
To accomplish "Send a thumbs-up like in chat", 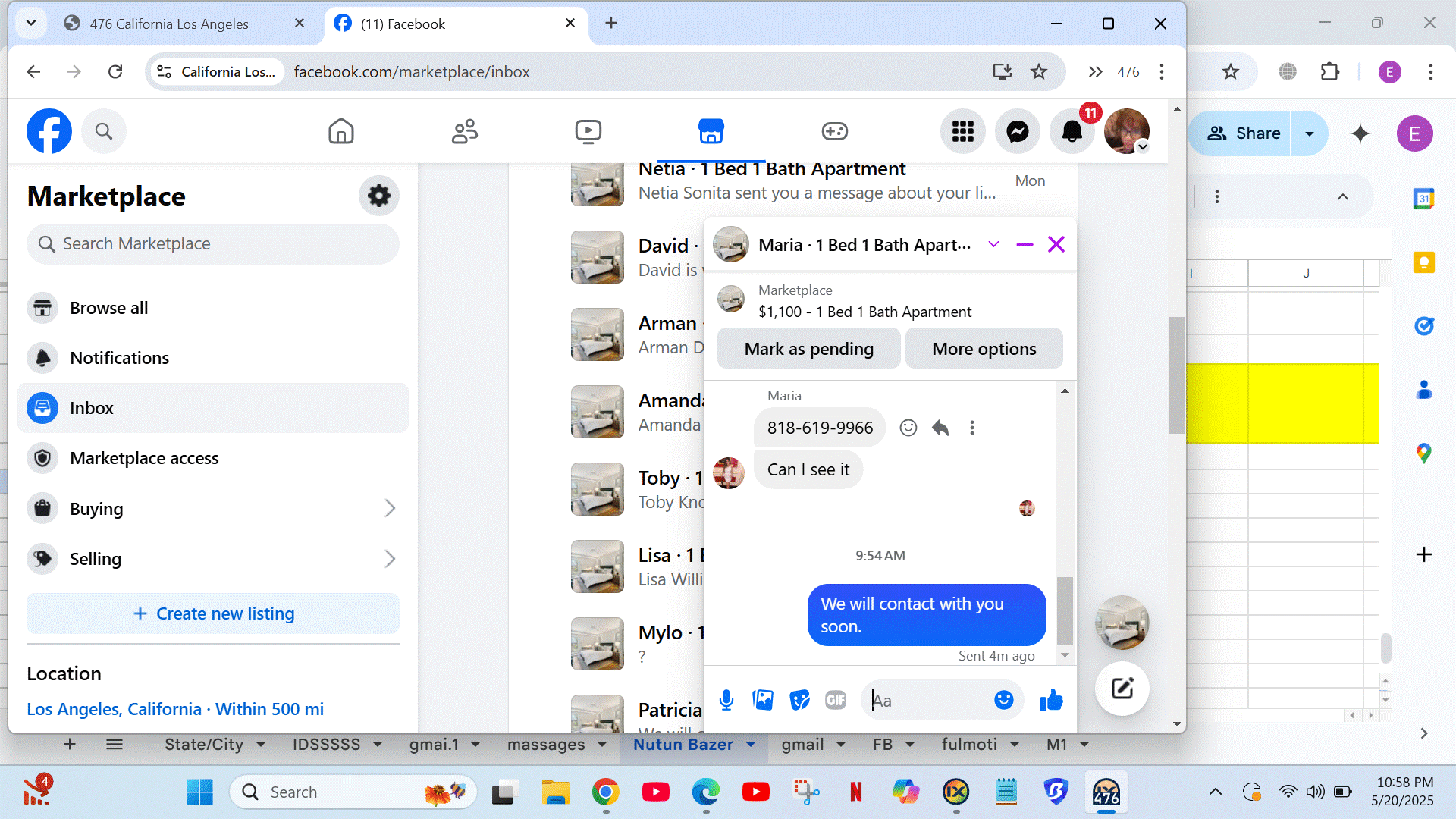I will point(1051,700).
